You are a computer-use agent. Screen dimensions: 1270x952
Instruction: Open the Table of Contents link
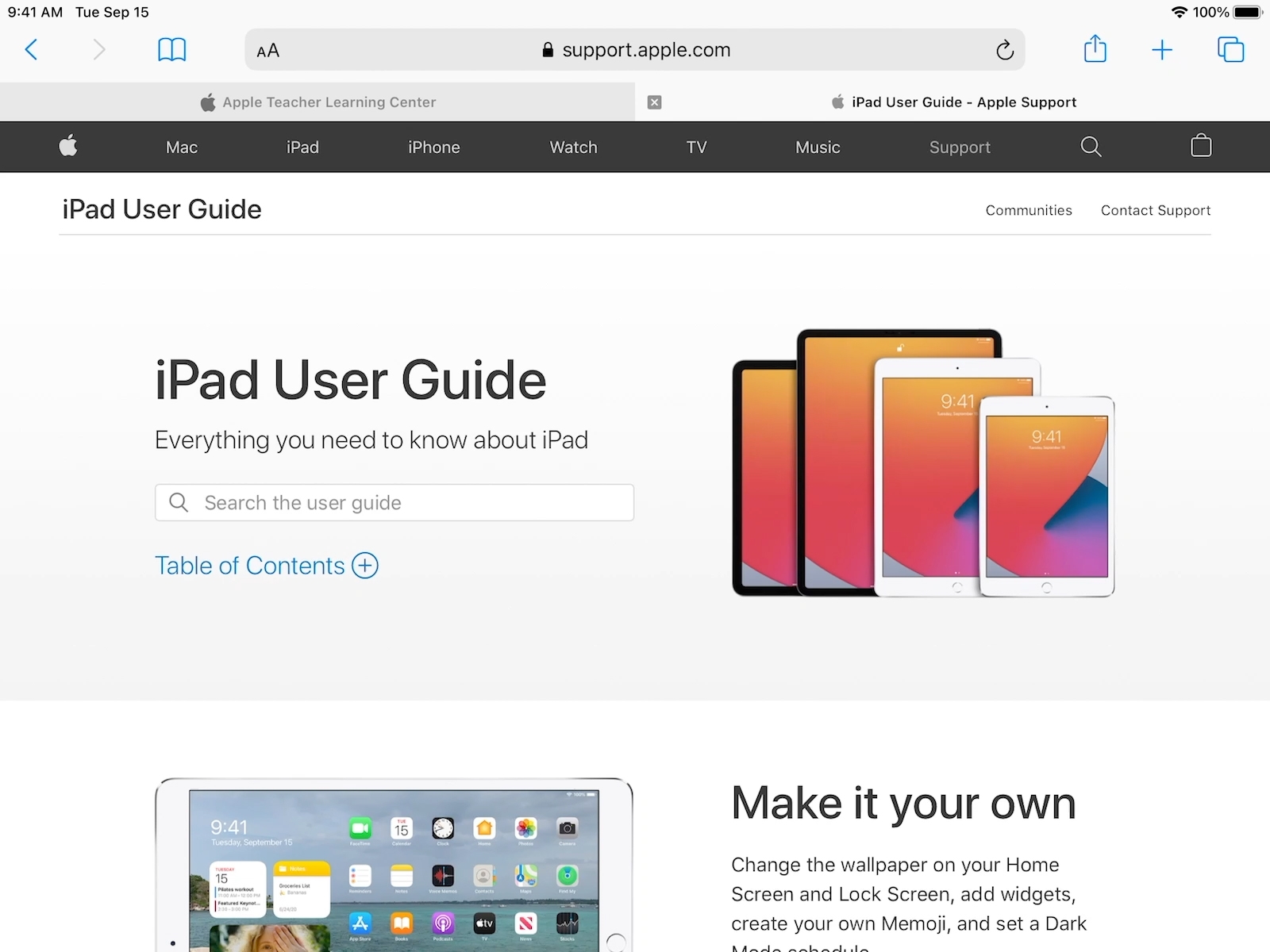pos(250,566)
